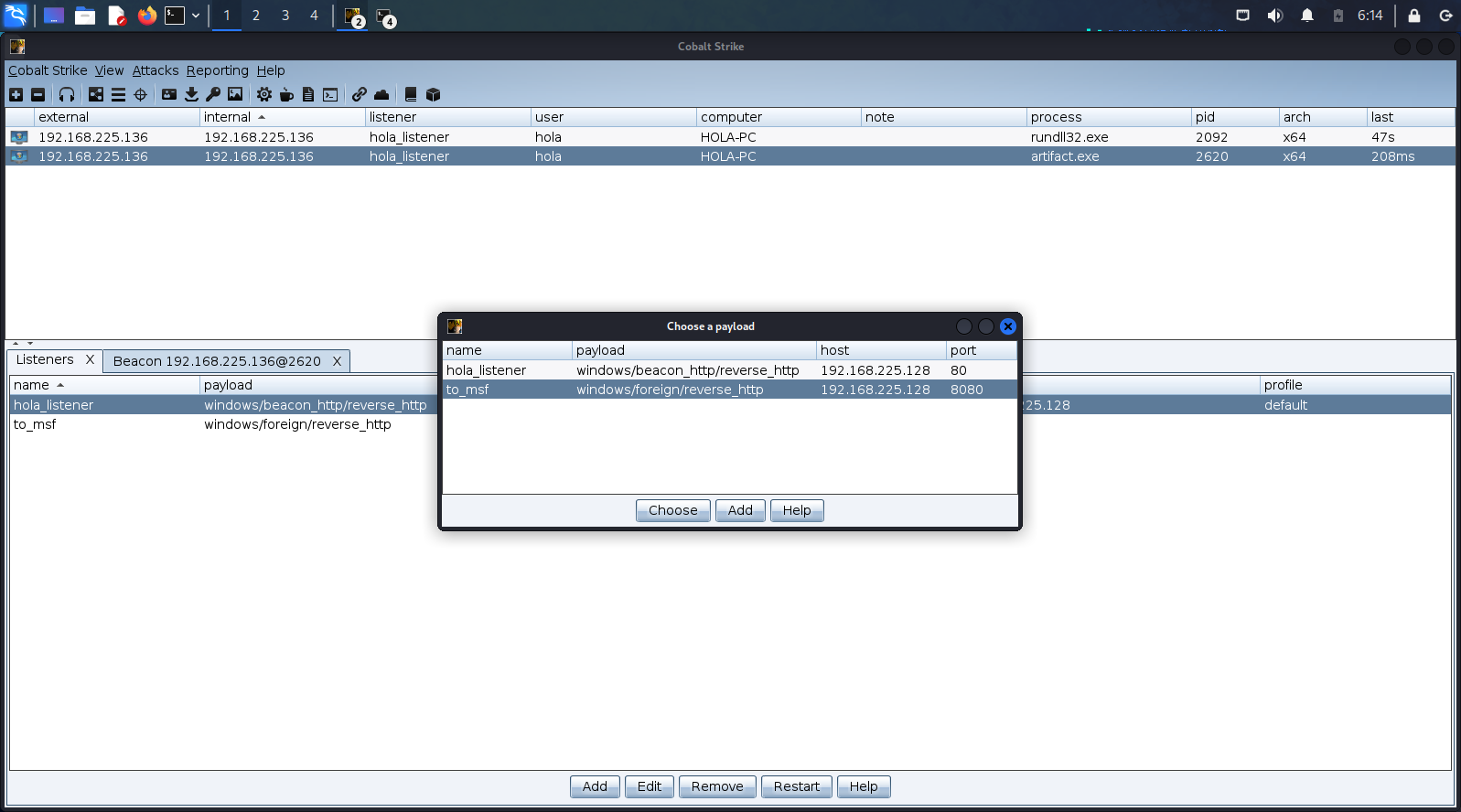Viewport: 1461px width, 812px height.
Task: Open the Reporting menu
Action: click(218, 70)
